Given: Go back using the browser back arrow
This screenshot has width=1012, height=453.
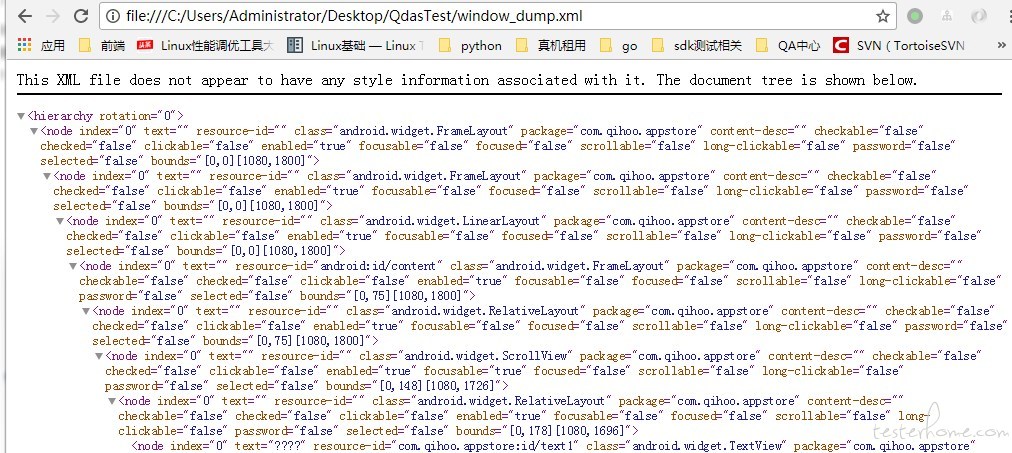Looking at the screenshot, I should (x=25, y=16).
